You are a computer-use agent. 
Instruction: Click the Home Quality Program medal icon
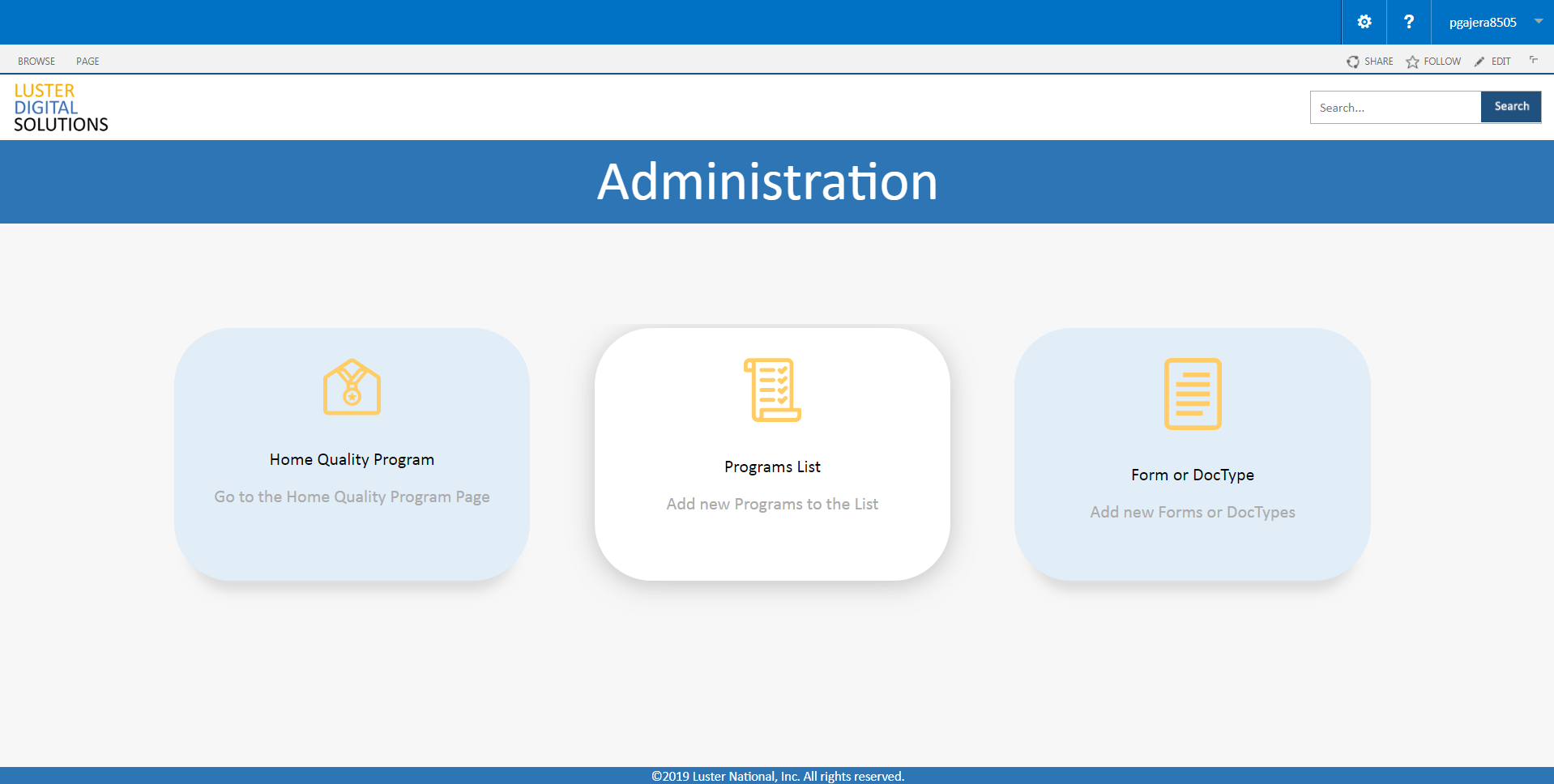pos(352,387)
